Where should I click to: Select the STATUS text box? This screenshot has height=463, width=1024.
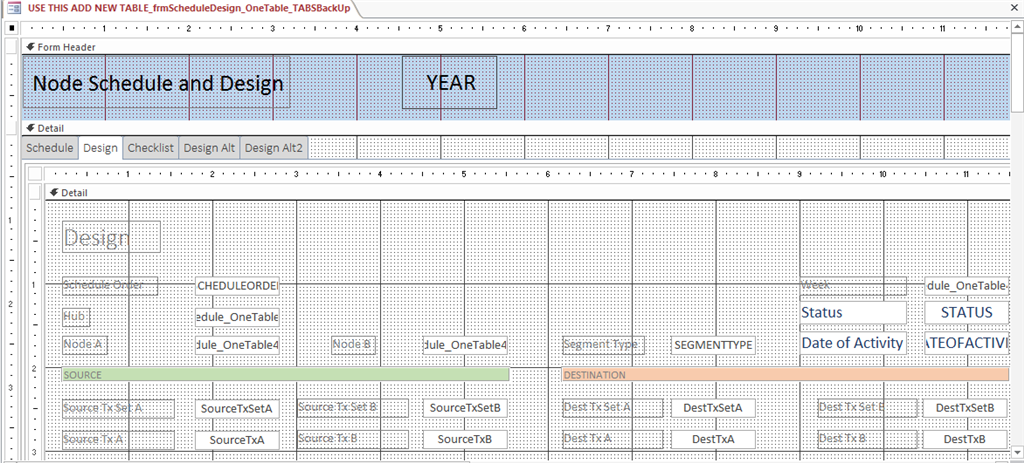[966, 312]
